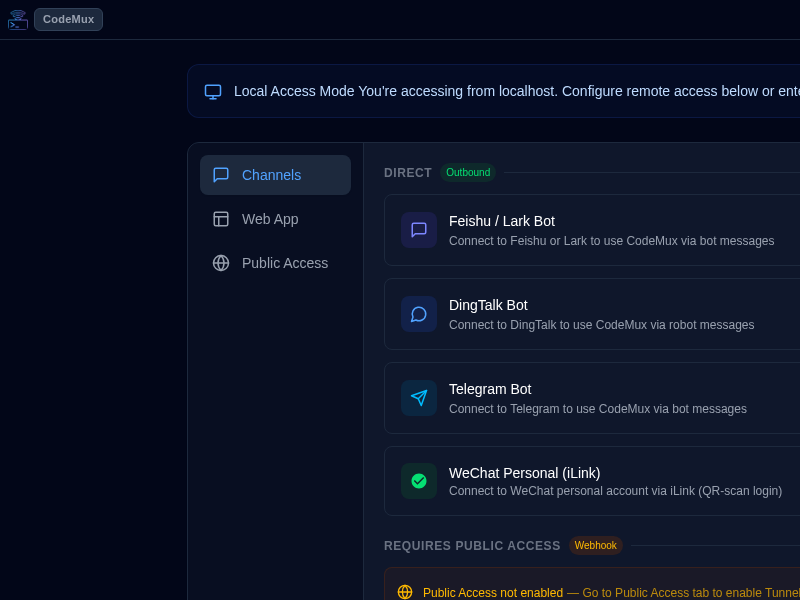Image resolution: width=800 pixels, height=600 pixels.
Task: Click the CodeMux logo icon
Action: pos(18,19)
